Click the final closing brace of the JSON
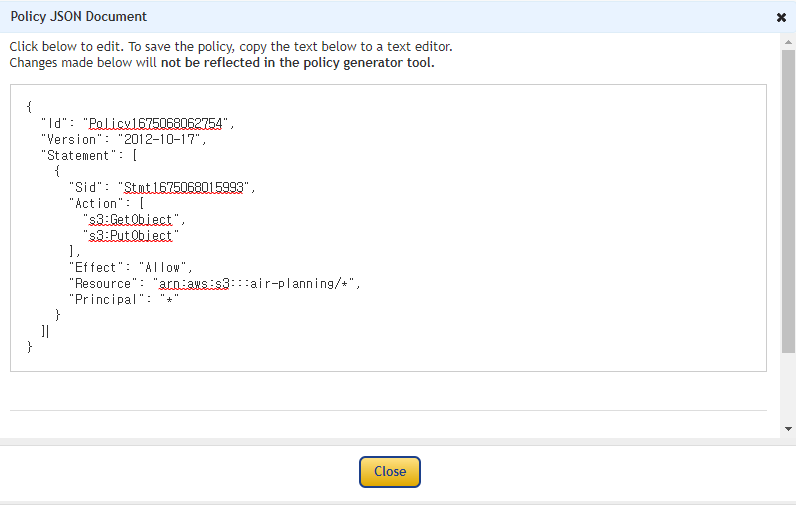Screen dimensions: 796x505 point(29,347)
